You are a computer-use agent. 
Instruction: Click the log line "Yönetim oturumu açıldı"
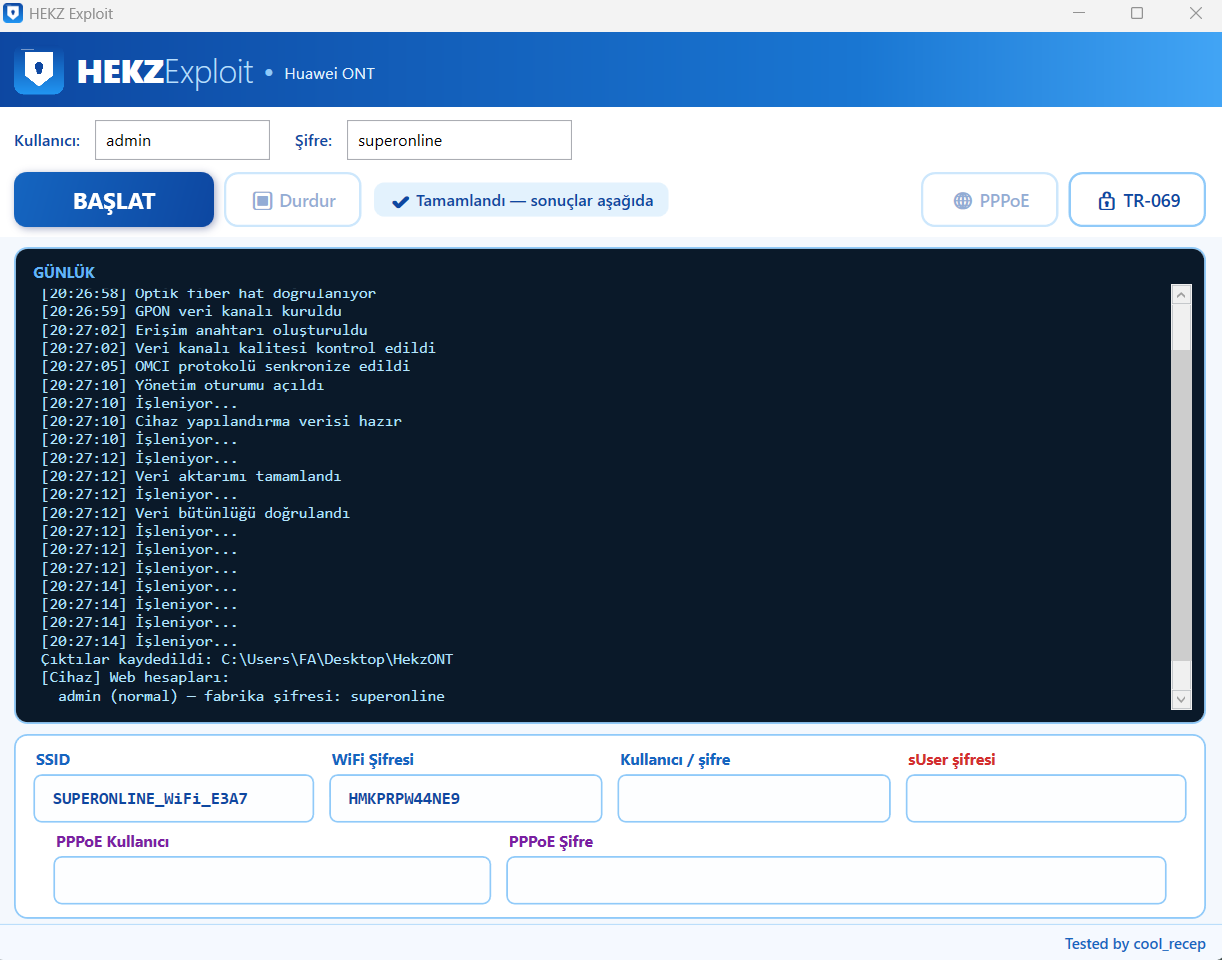point(182,385)
